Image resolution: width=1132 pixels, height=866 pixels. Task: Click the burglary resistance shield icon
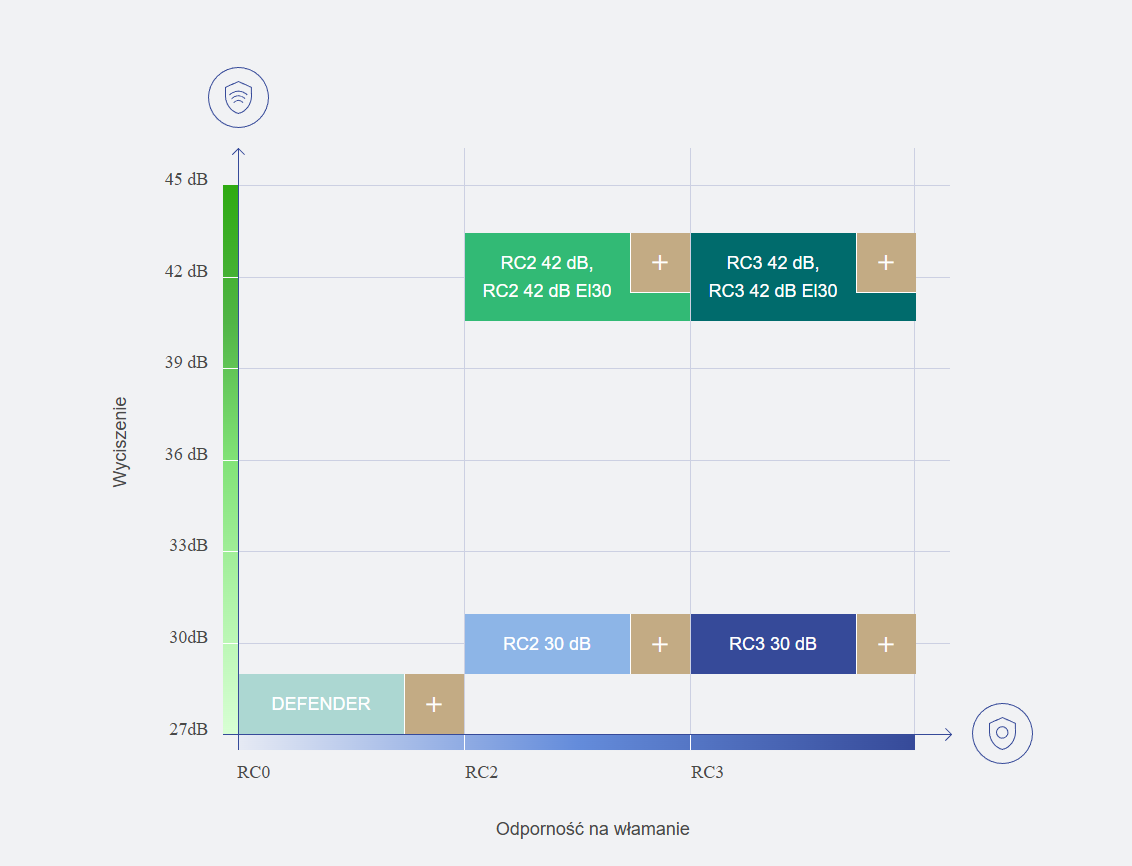point(1002,733)
